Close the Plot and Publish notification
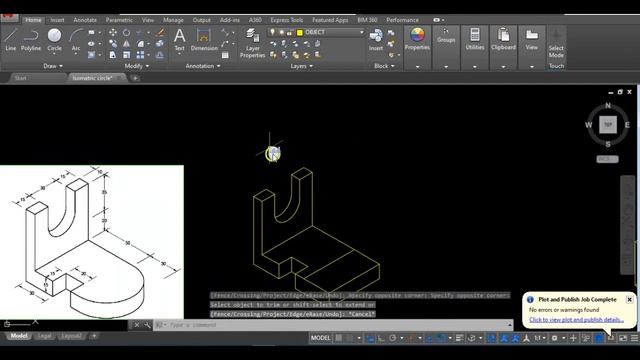The image size is (640, 360). click(629, 300)
